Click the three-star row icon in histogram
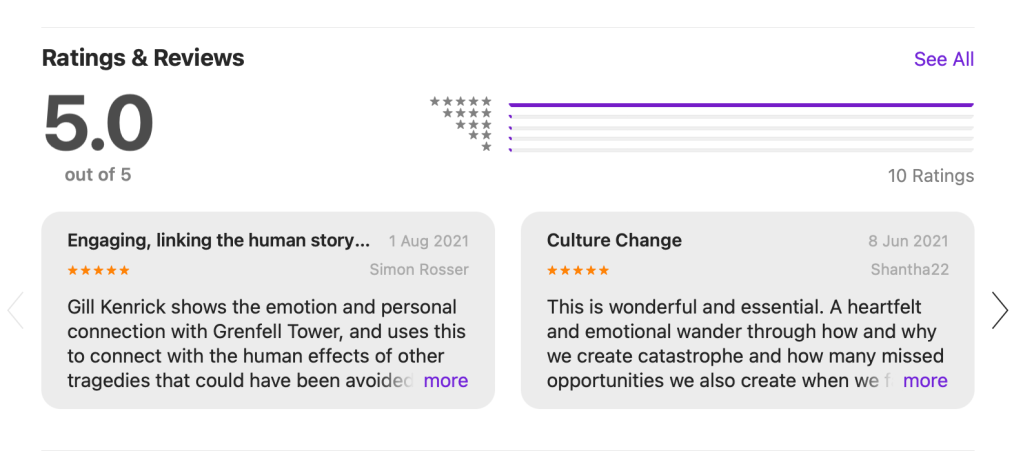The image size is (1023, 460). click(x=473, y=124)
